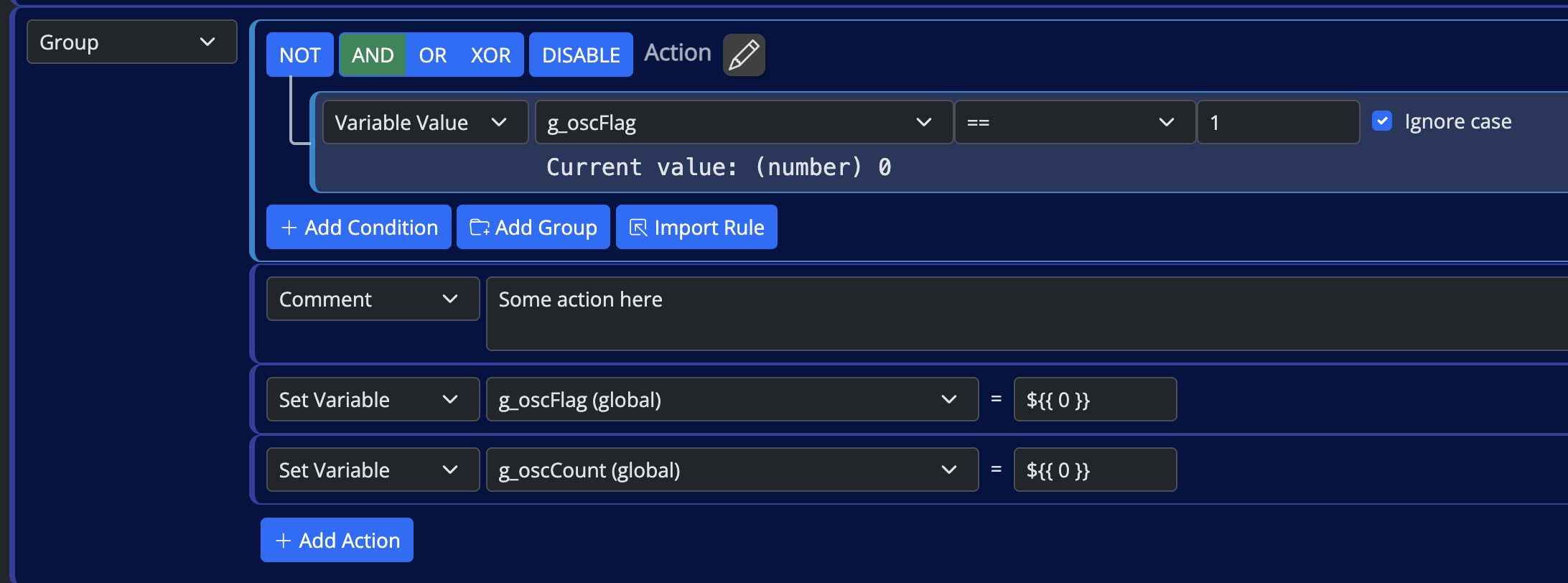The width and height of the screenshot is (1568, 583).
Task: Toggle the NOT operator
Action: 299,55
